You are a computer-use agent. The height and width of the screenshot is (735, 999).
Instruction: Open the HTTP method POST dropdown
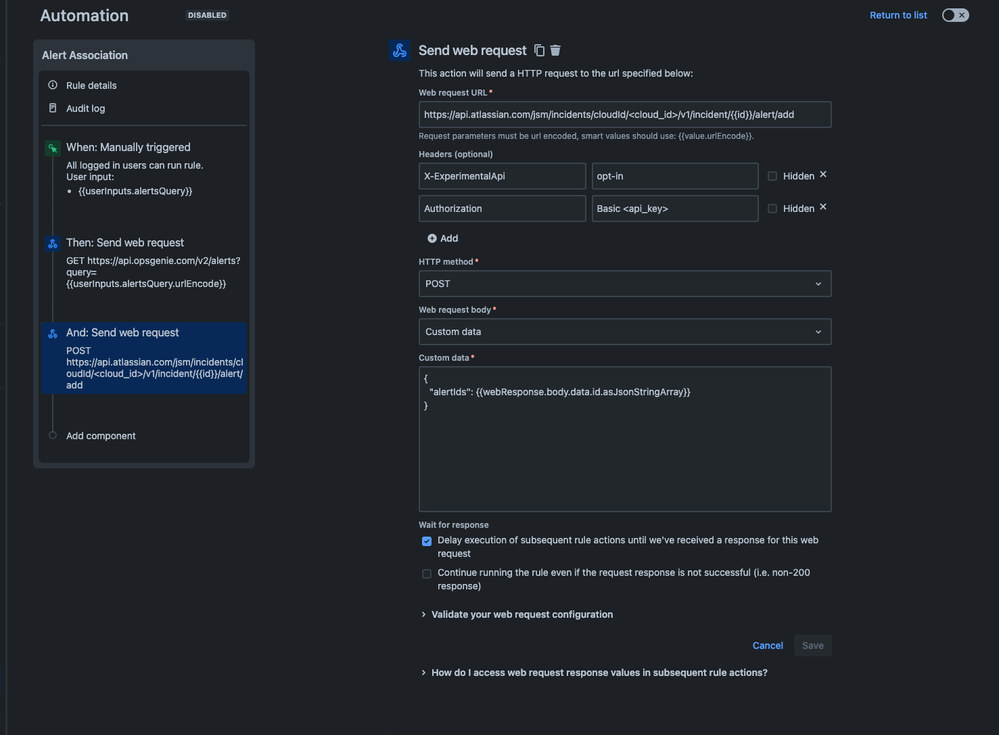tap(625, 283)
